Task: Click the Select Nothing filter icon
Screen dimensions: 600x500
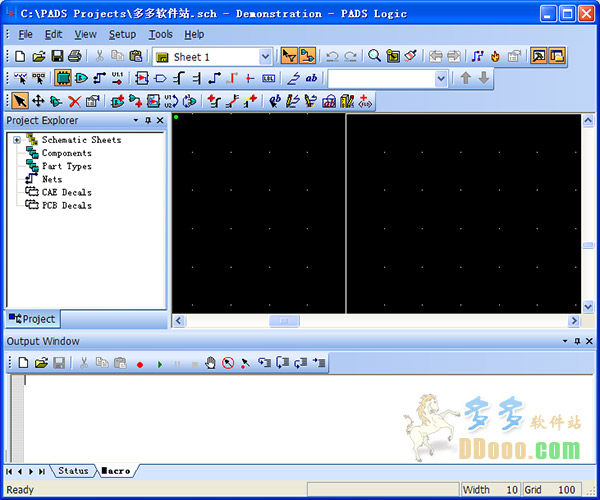Action: (38, 78)
